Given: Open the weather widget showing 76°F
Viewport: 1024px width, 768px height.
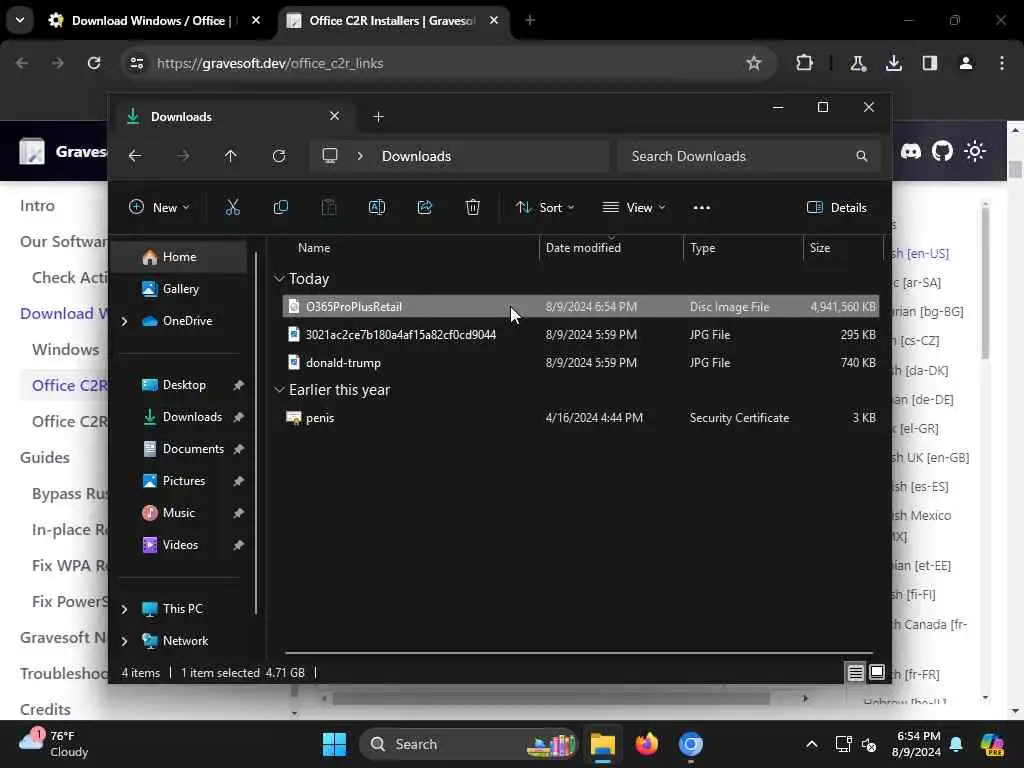Looking at the screenshot, I should click(x=54, y=744).
